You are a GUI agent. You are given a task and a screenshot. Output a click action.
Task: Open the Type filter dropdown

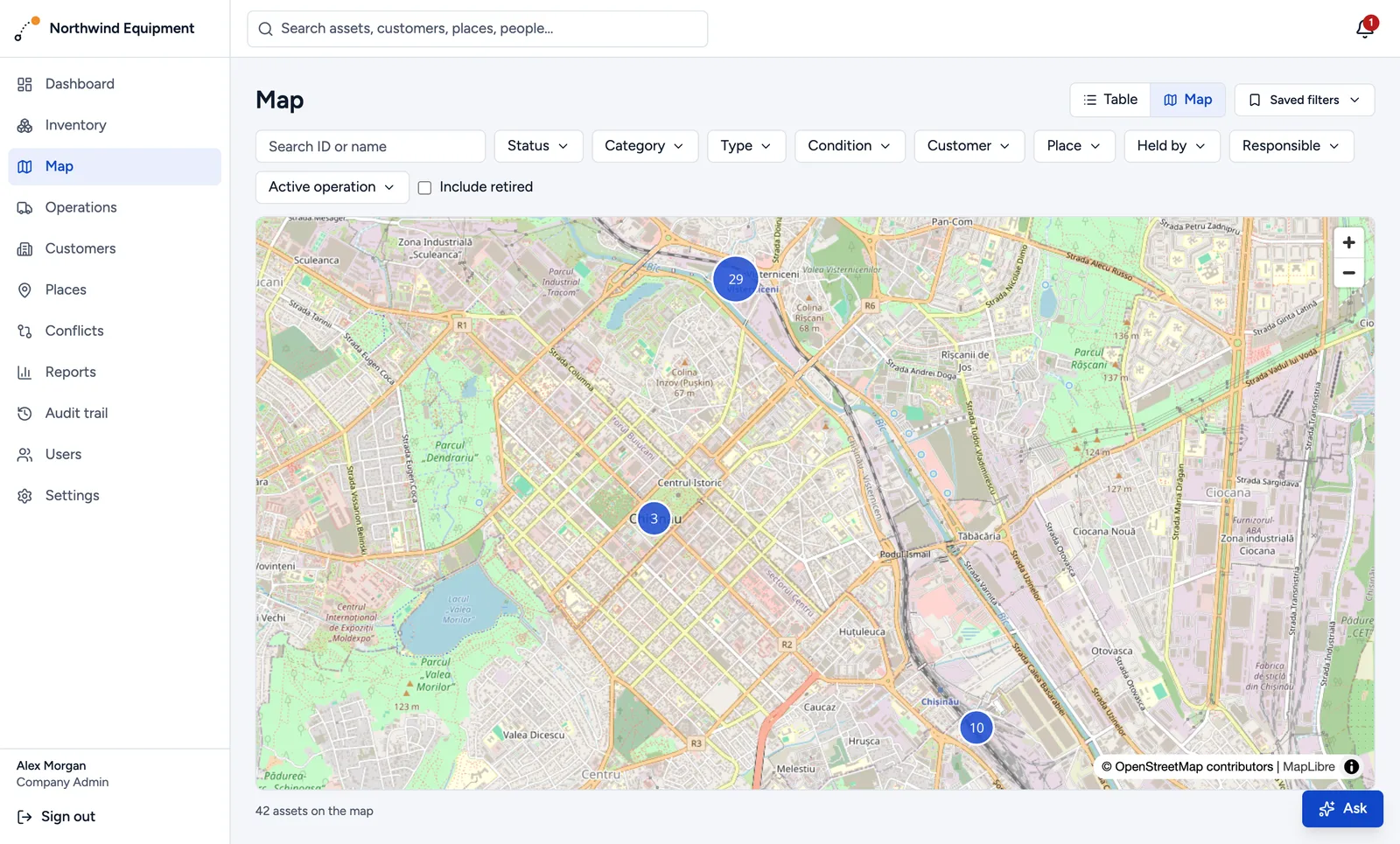click(746, 146)
